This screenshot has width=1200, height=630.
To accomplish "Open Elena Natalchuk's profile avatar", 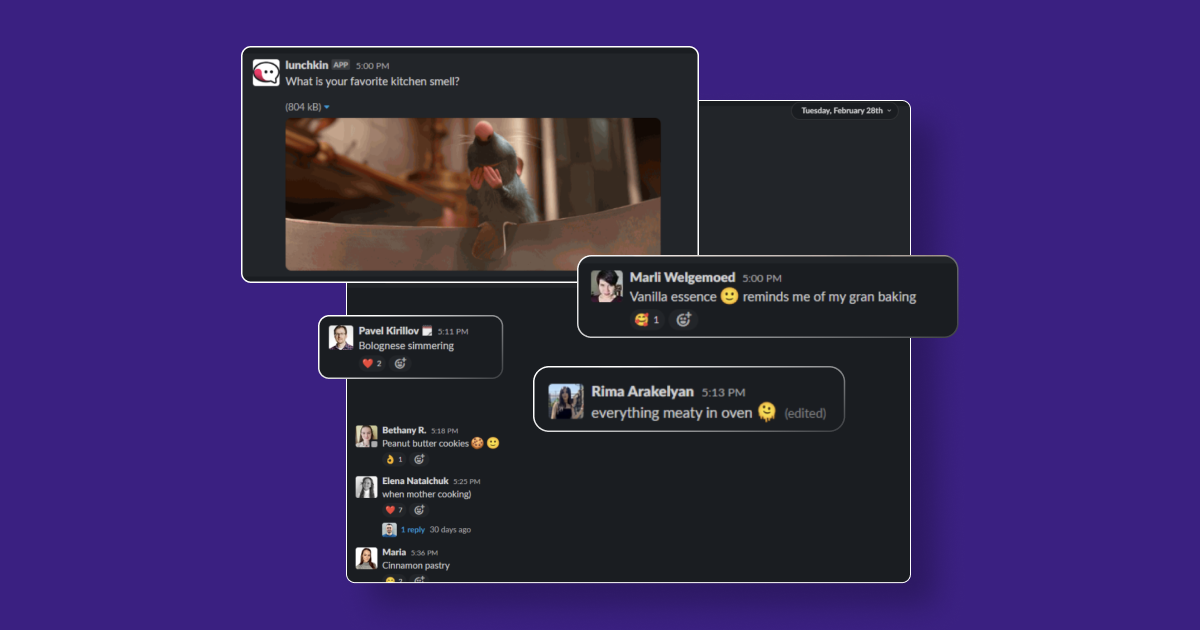I will pos(366,487).
